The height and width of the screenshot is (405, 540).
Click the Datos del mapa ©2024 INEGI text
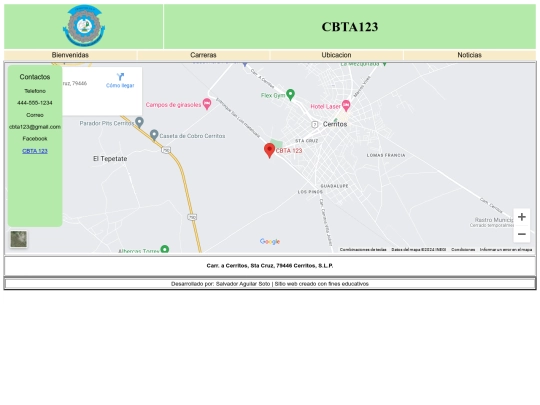tap(419, 249)
